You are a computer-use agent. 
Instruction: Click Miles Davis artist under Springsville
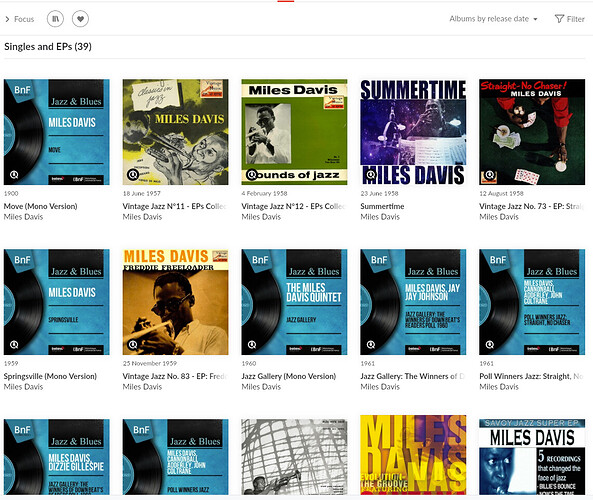click(23, 387)
